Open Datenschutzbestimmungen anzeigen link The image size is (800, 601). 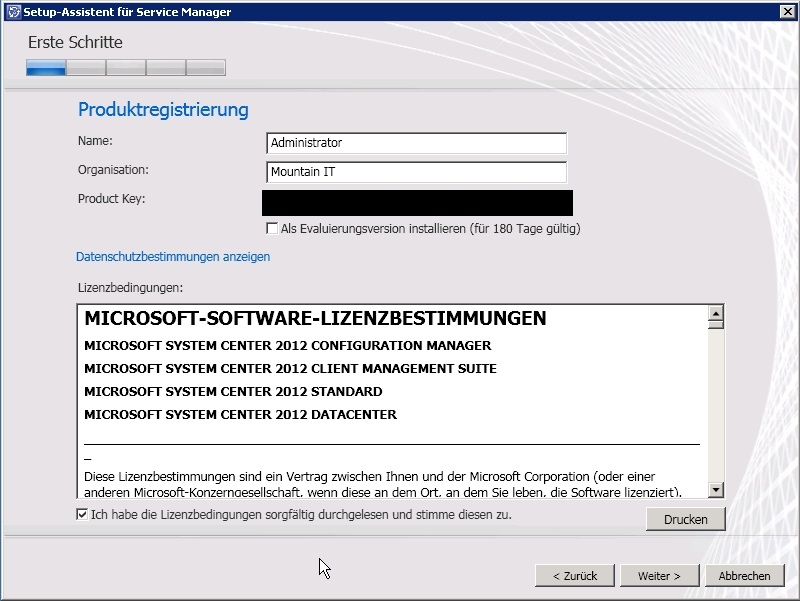coord(173,257)
